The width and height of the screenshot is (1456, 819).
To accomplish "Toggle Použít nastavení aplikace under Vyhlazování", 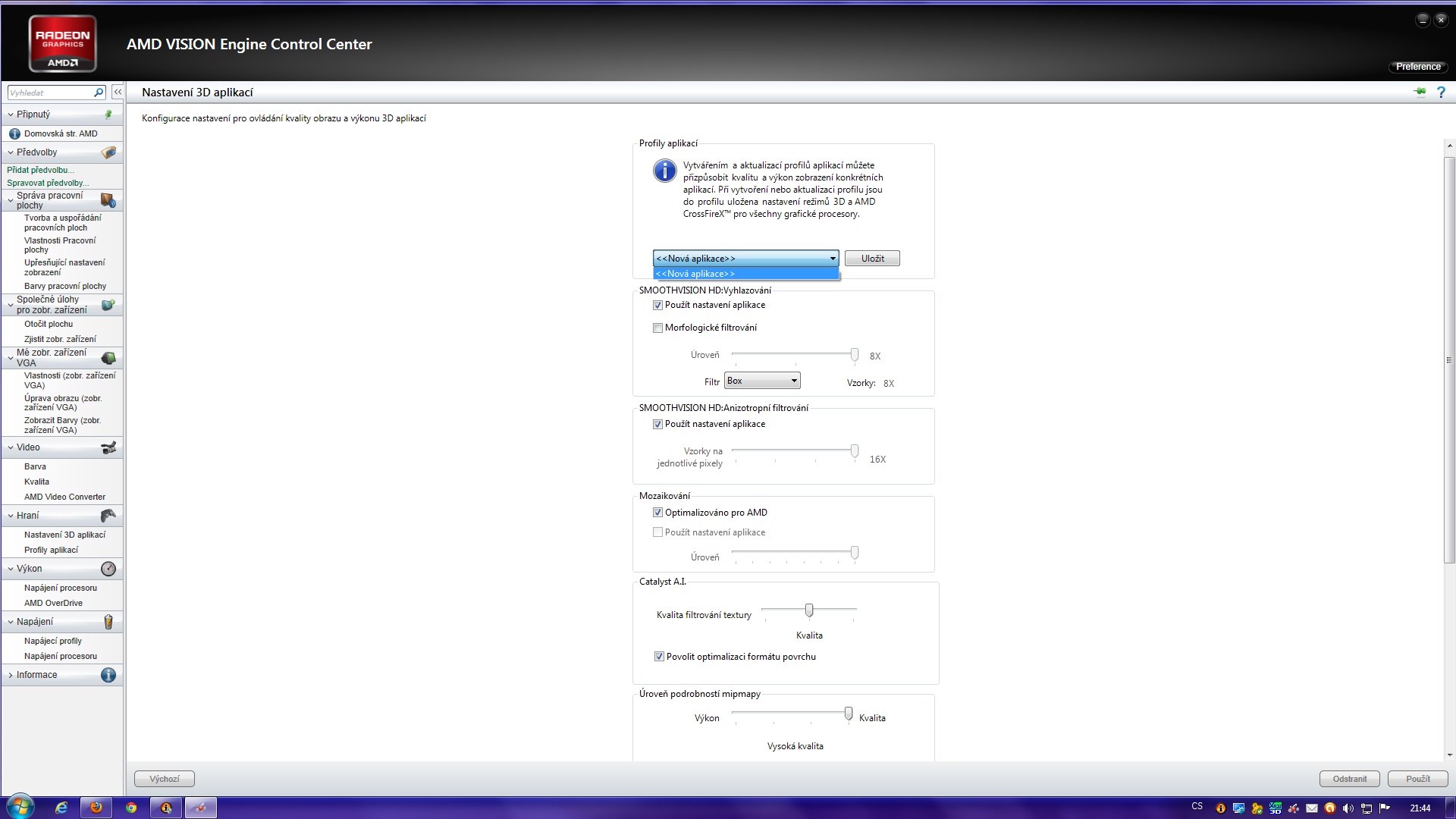I will (x=657, y=306).
